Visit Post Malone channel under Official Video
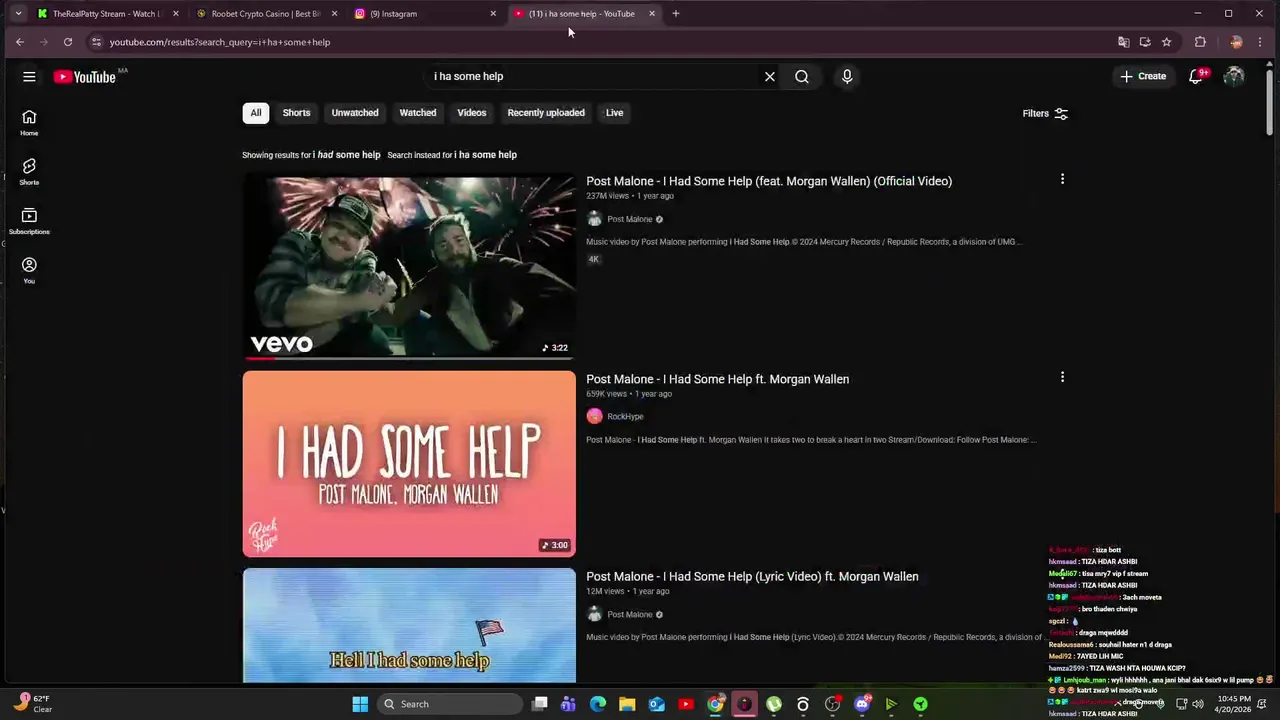 pyautogui.click(x=629, y=219)
